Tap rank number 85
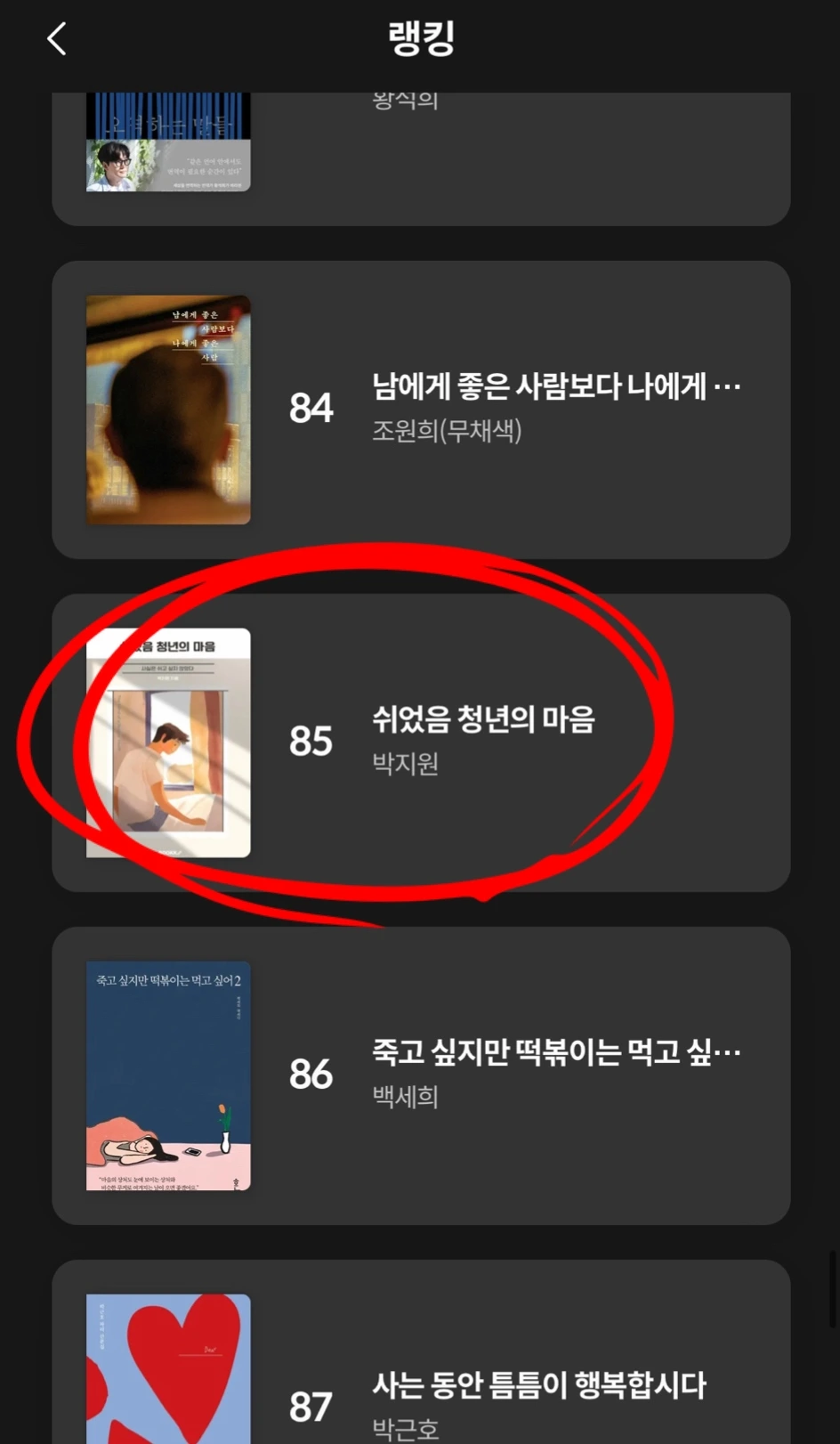 311,742
